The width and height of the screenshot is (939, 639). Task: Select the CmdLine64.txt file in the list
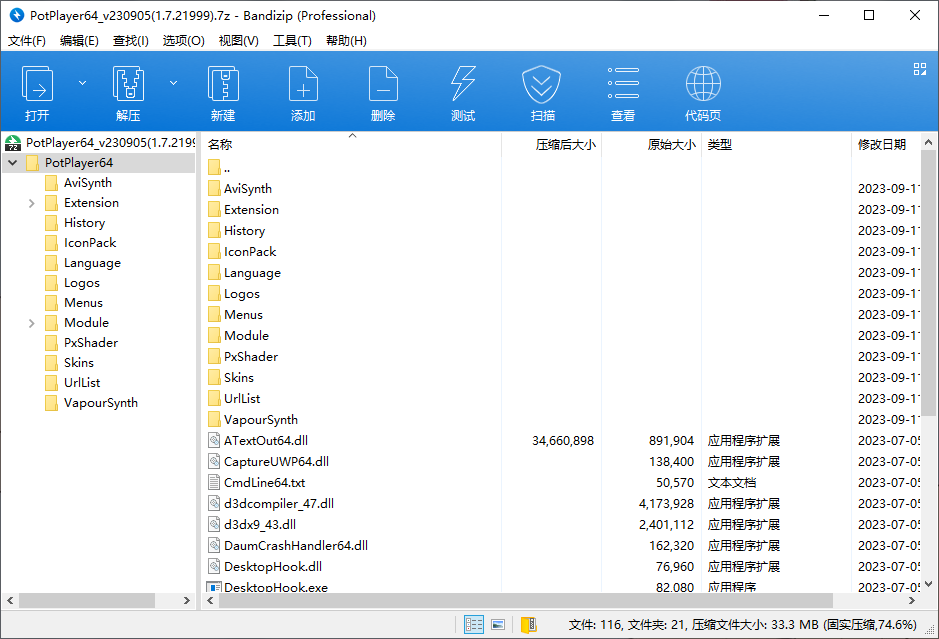click(x=266, y=482)
